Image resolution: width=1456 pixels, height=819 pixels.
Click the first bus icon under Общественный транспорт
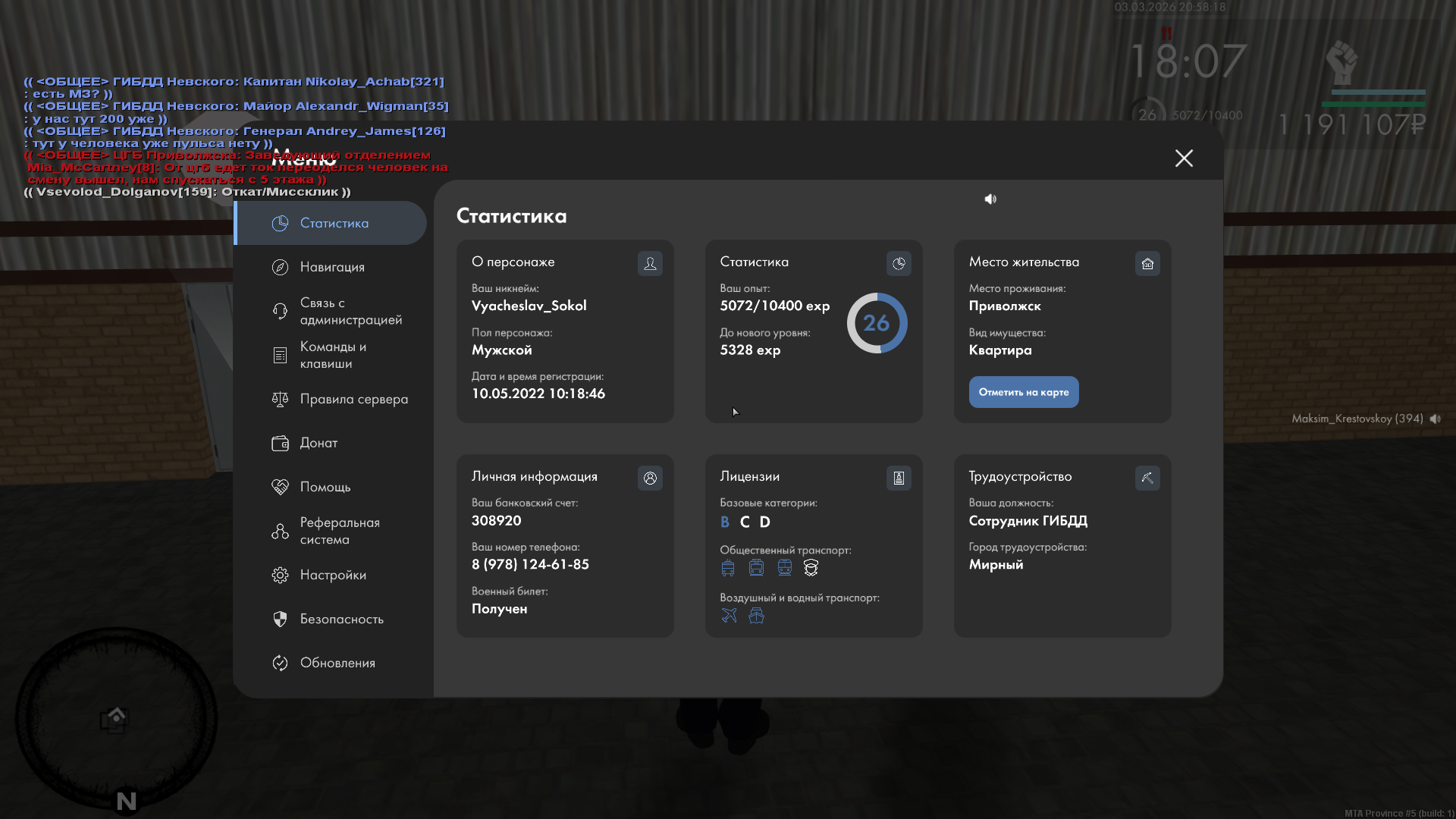(728, 567)
